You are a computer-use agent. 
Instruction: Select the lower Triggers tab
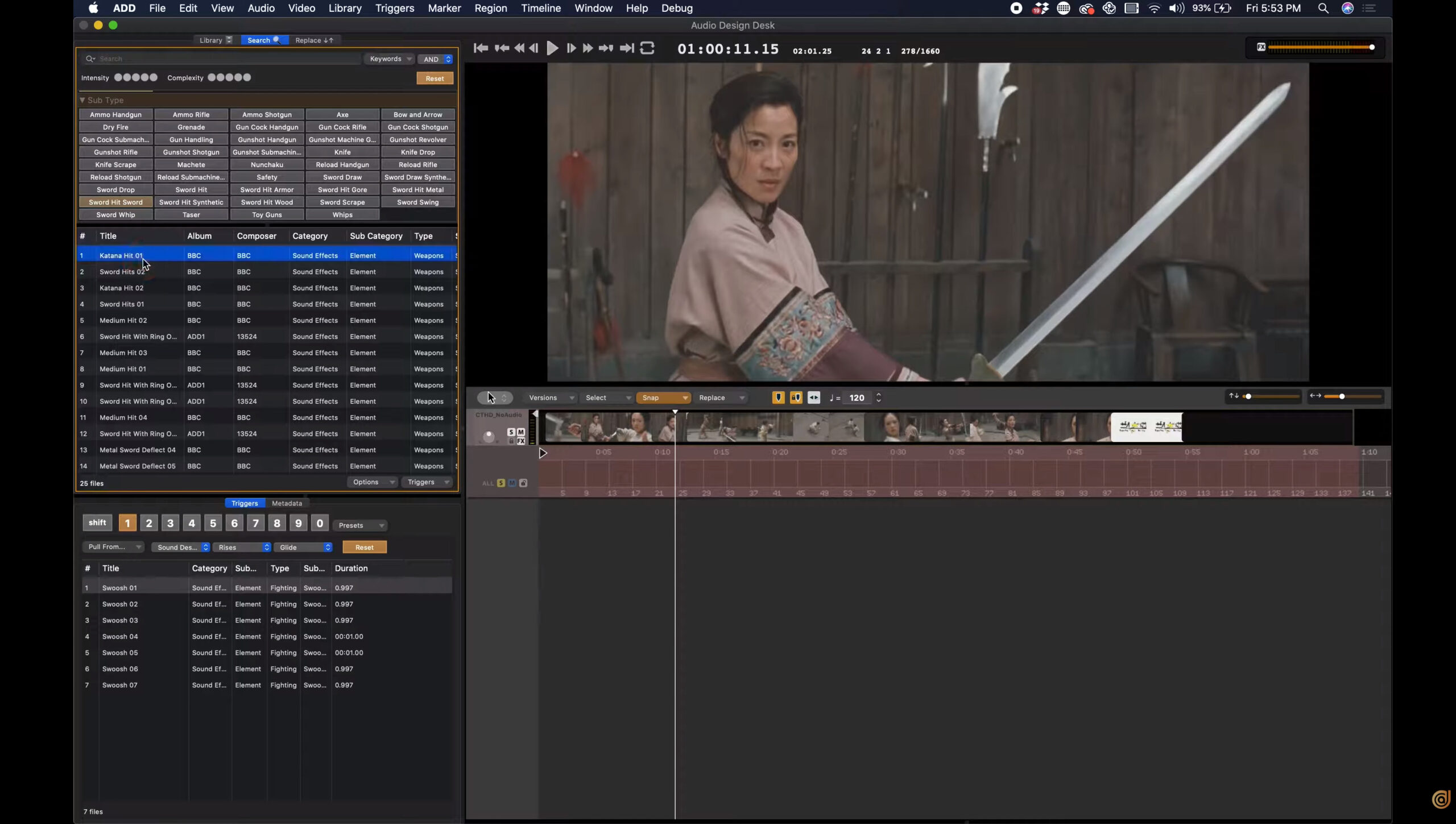pyautogui.click(x=245, y=503)
